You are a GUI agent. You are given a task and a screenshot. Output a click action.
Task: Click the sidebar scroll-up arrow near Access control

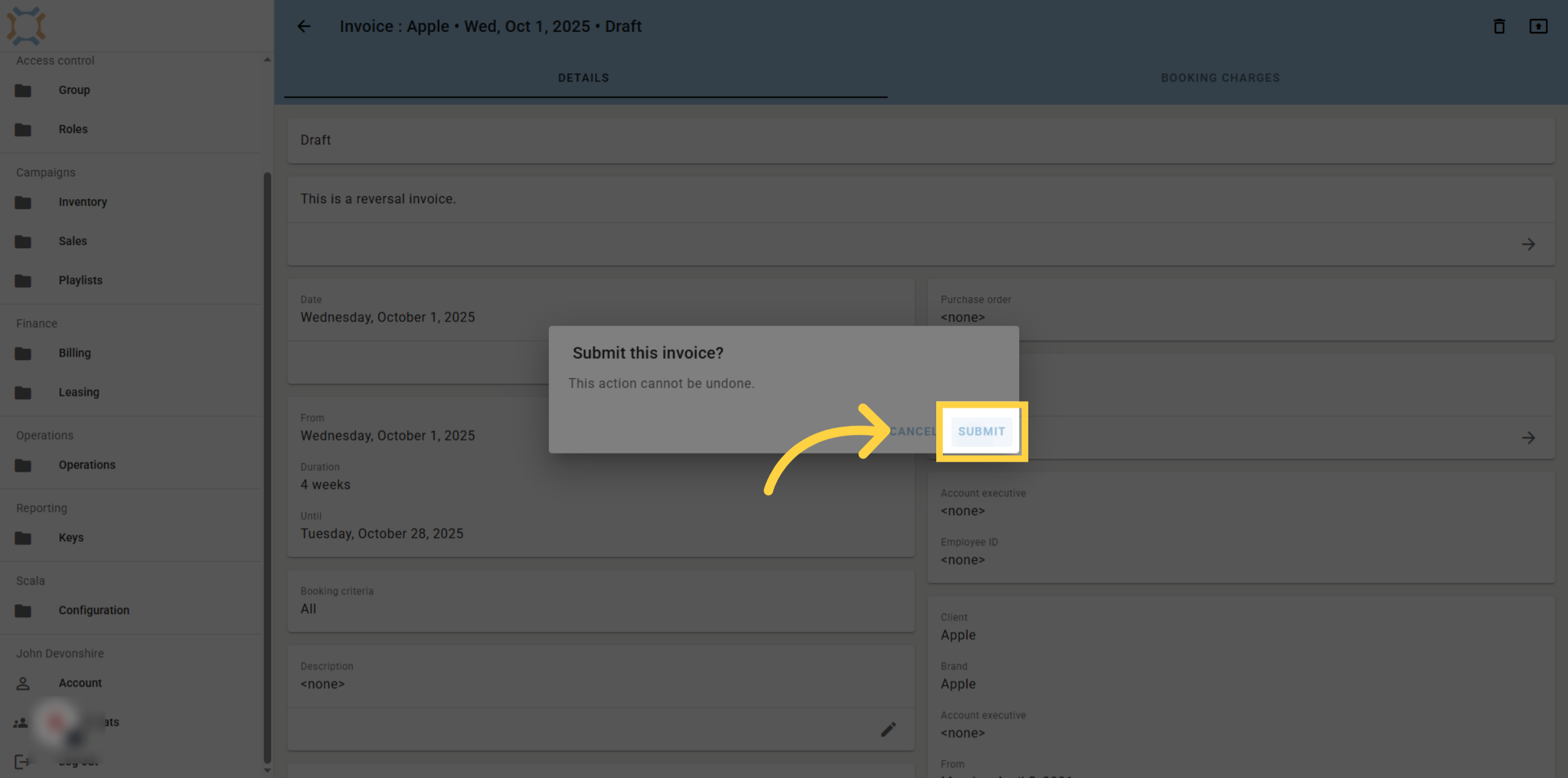click(267, 59)
